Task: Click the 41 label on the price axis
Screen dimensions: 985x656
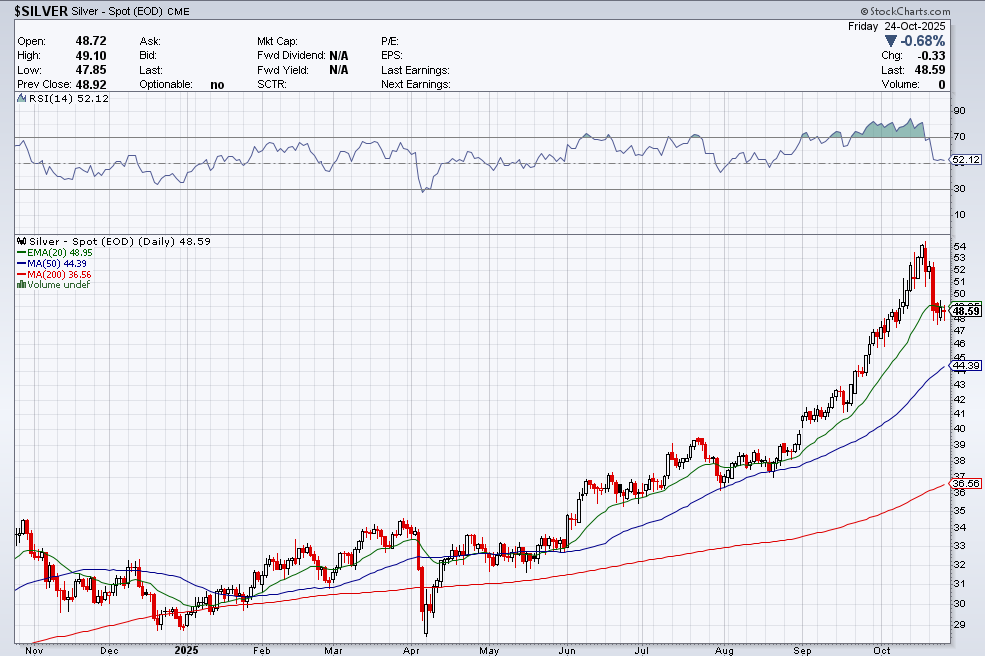Action: [x=959, y=413]
